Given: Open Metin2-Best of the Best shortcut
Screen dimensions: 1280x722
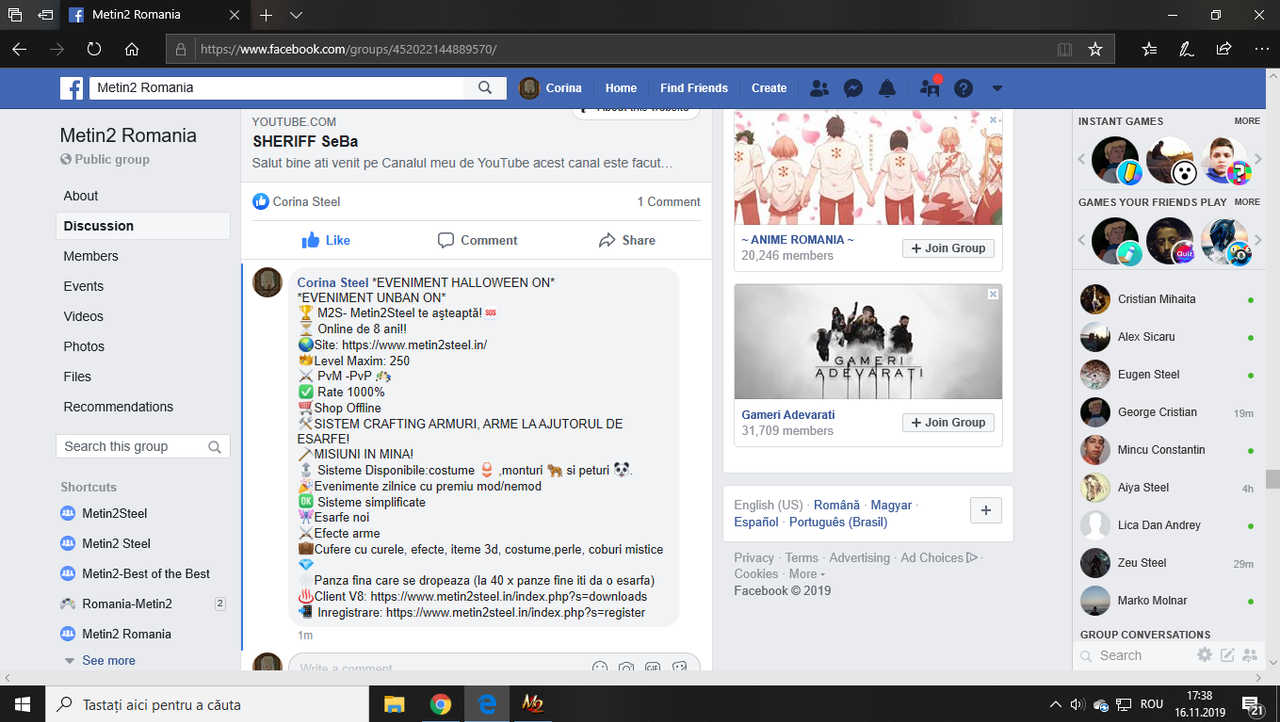Looking at the screenshot, I should click(146, 573).
